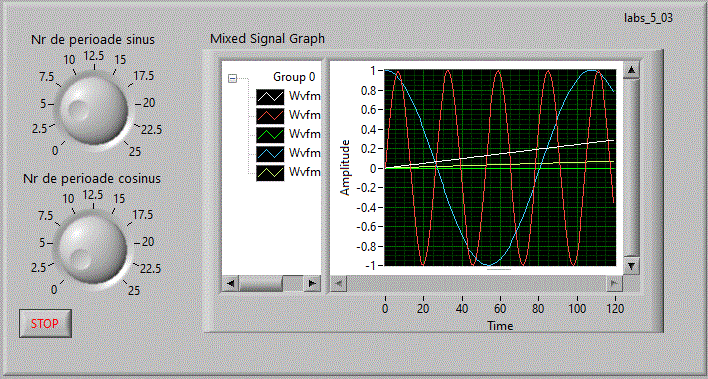Screen dimensions: 708x379
Task: Click the legend scroll left arrow
Action: [230, 284]
